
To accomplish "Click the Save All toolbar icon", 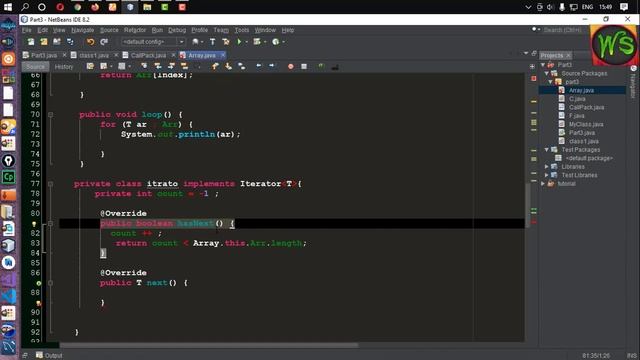I will pos(70,42).
